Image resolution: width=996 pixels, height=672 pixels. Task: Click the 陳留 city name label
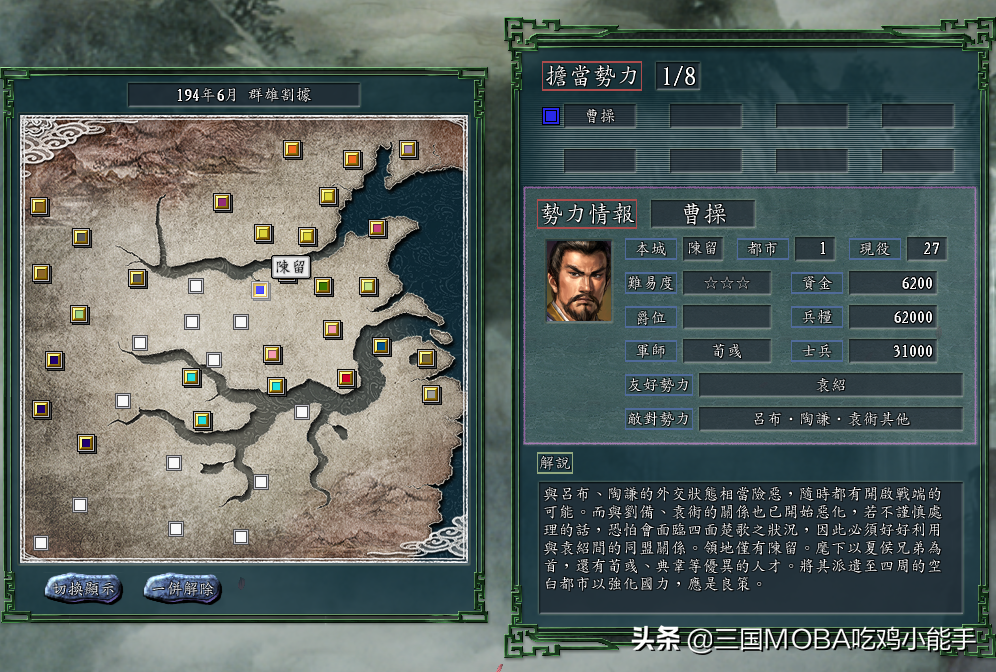[x=291, y=266]
